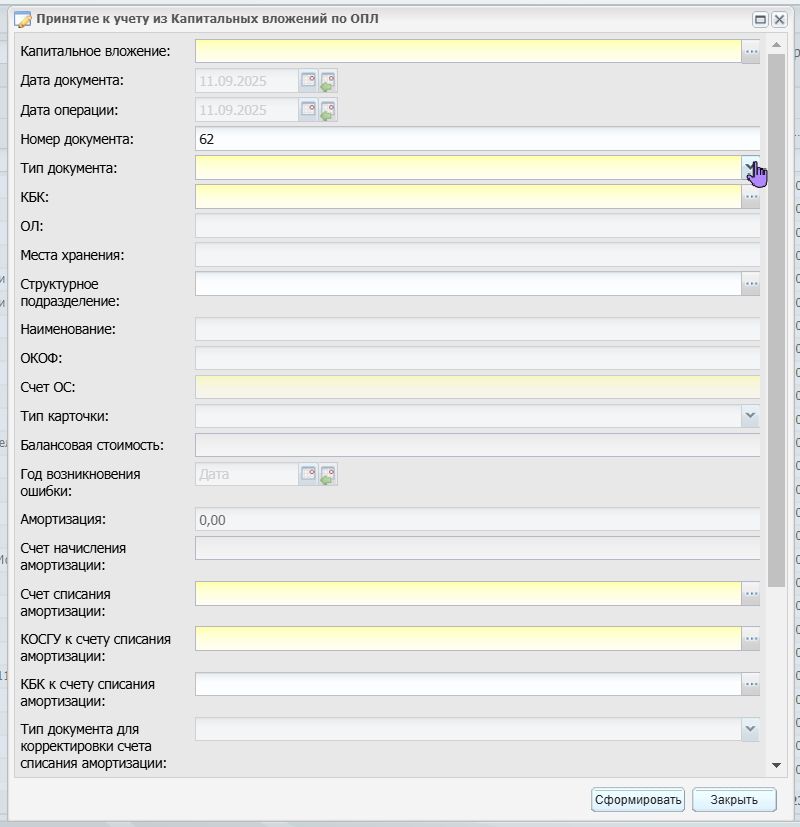Image resolution: width=800 pixels, height=827 pixels.
Task: Click green arrow icon beside Дата операции
Action: point(327,110)
